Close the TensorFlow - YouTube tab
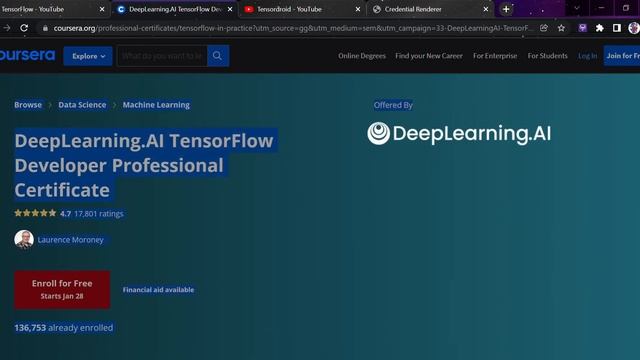The width and height of the screenshot is (640, 360). 102,9
